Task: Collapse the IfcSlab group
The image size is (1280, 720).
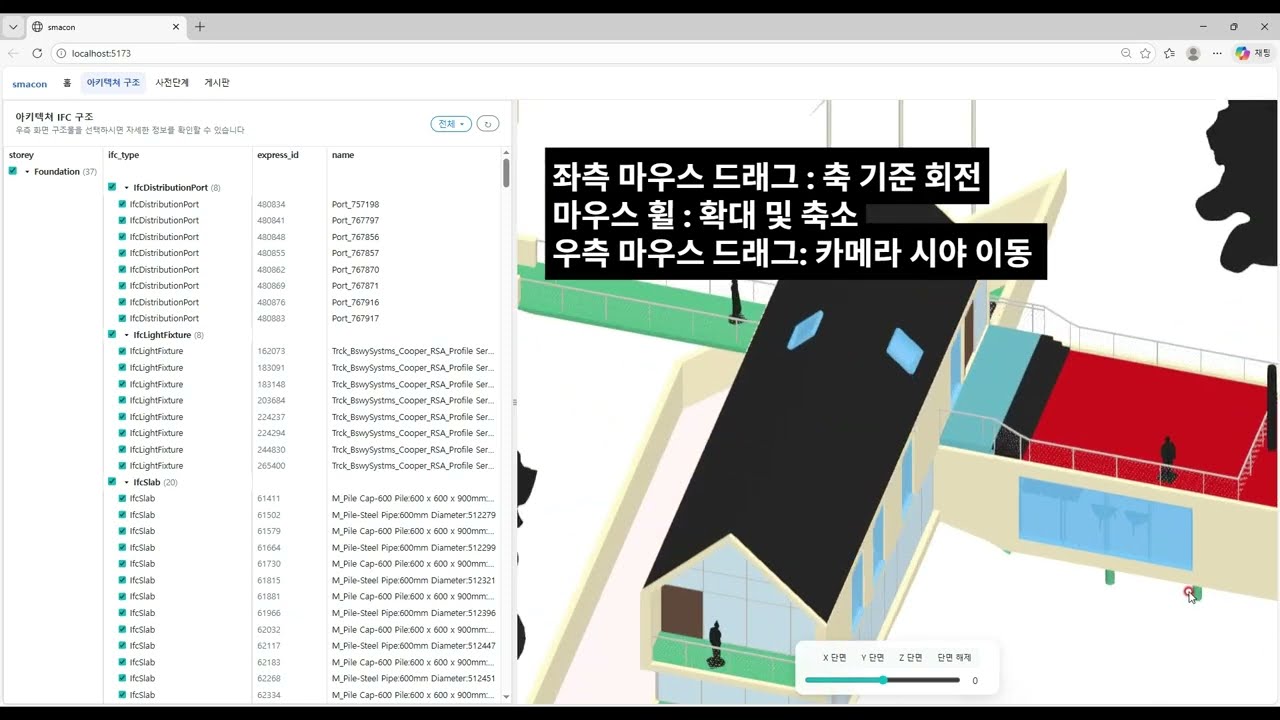Action: tap(126, 482)
